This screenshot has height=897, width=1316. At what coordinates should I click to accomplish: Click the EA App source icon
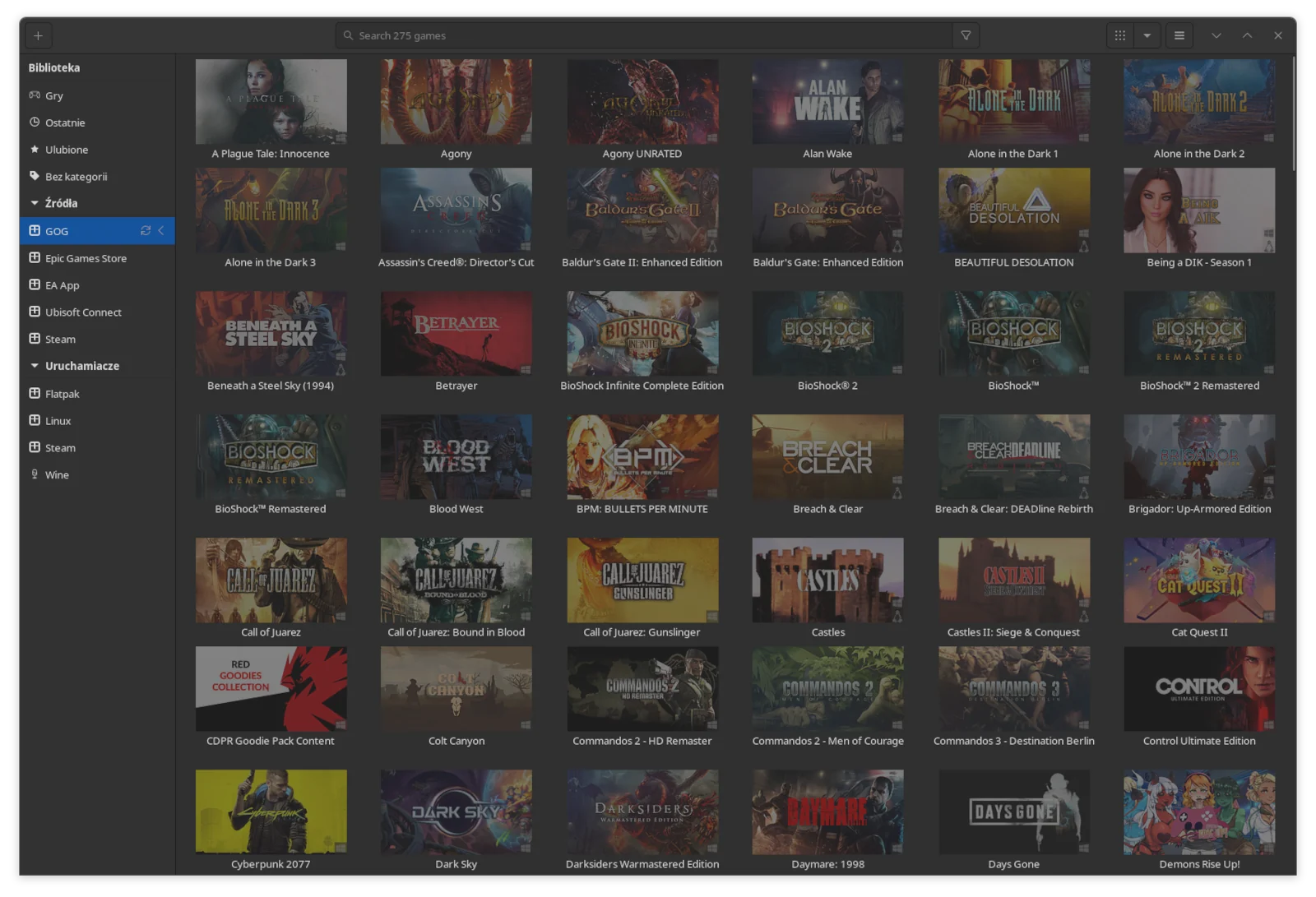click(x=35, y=285)
